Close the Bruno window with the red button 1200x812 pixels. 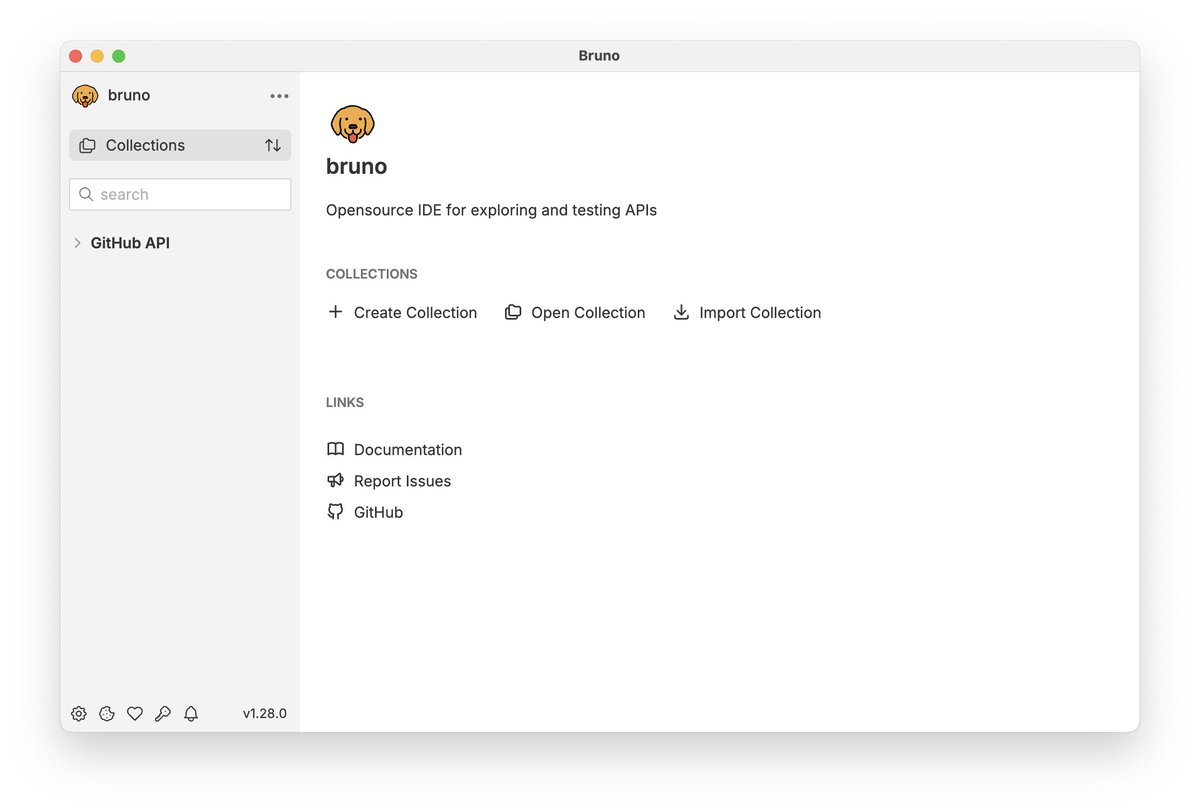tap(75, 56)
